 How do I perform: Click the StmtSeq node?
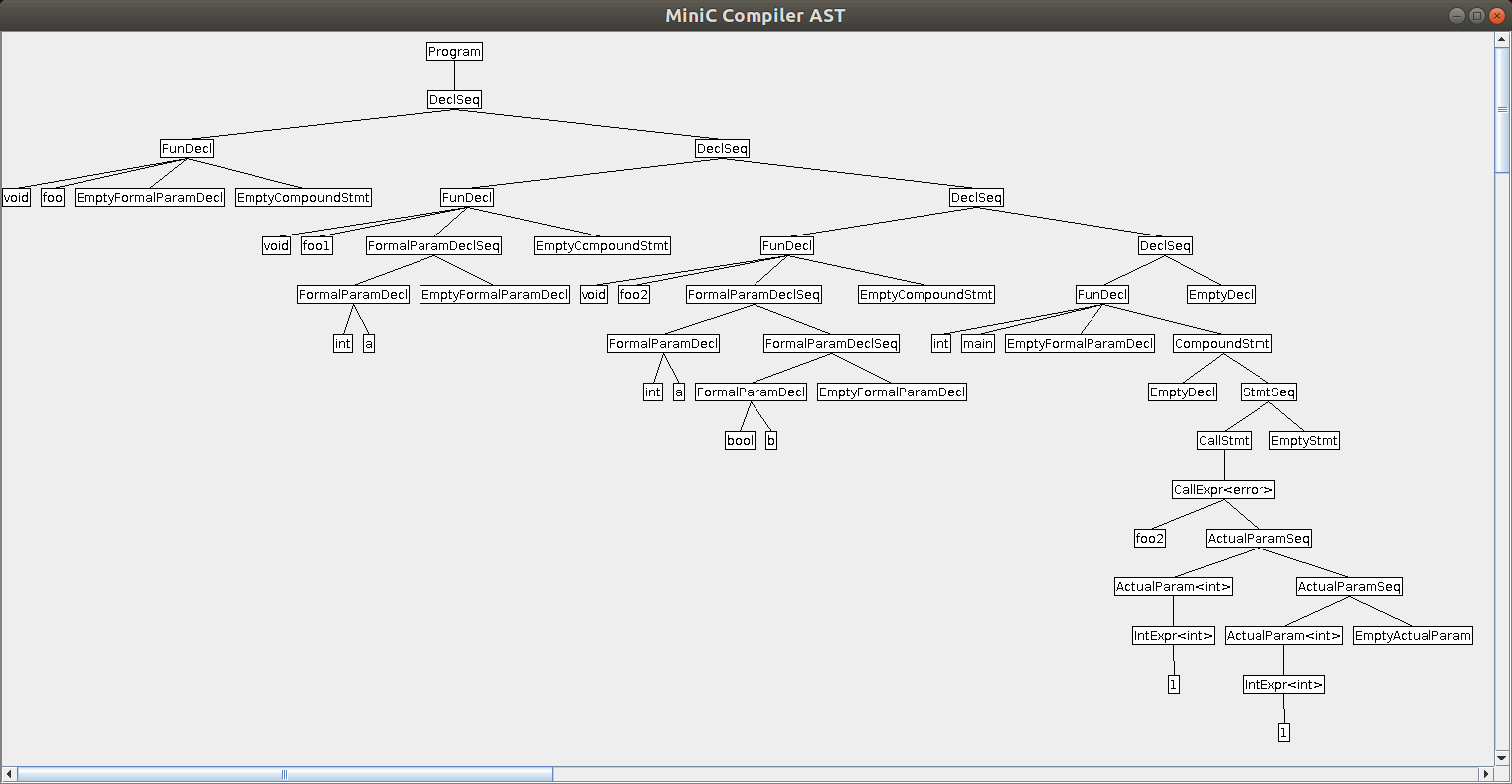1268,392
